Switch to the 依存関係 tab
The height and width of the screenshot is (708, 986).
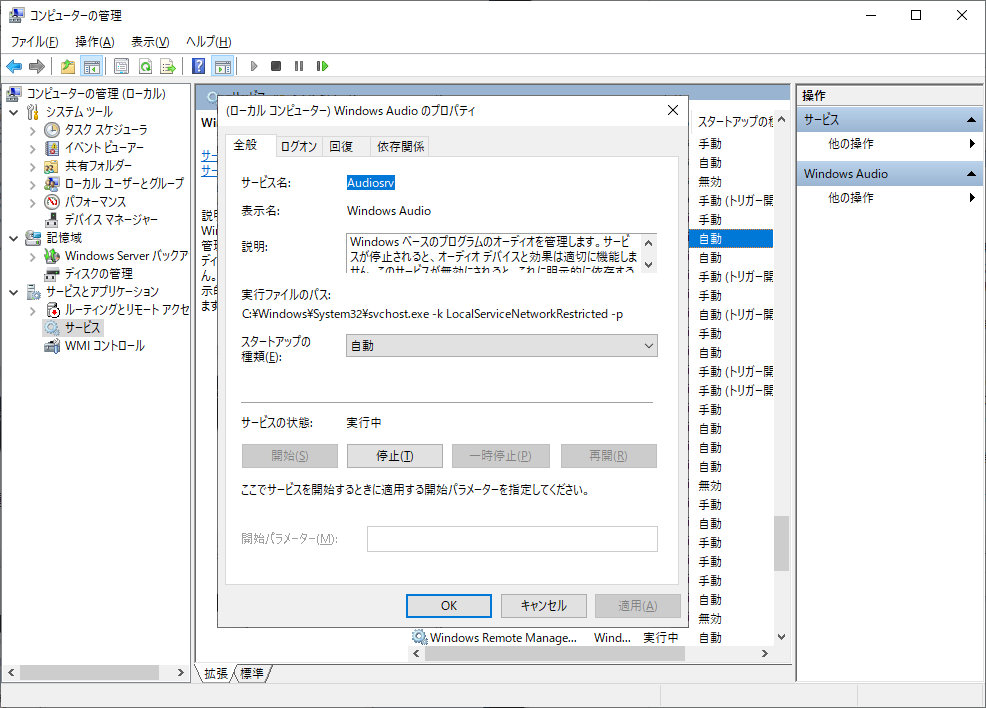point(401,147)
